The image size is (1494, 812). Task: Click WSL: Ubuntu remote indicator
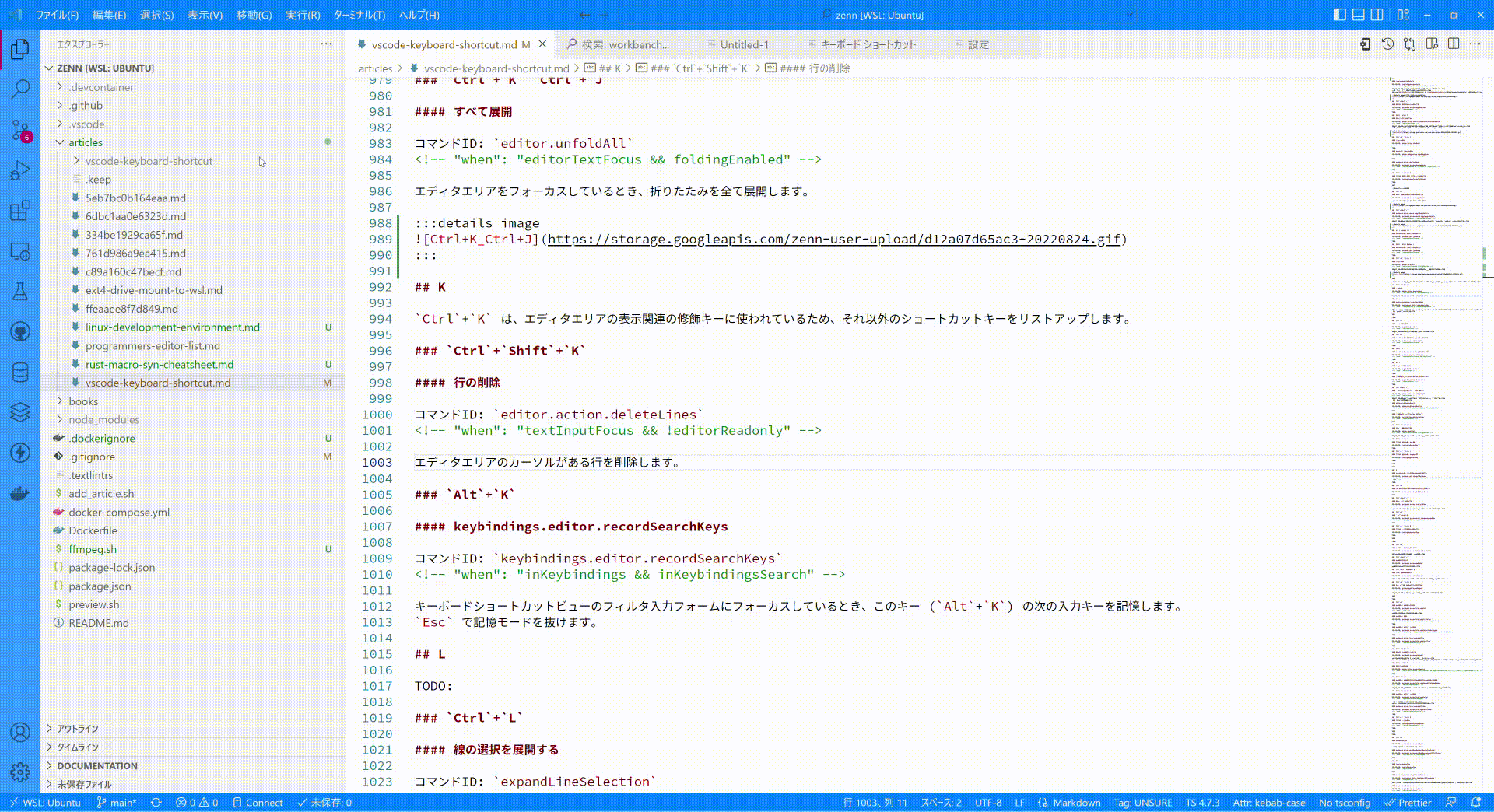click(45, 803)
